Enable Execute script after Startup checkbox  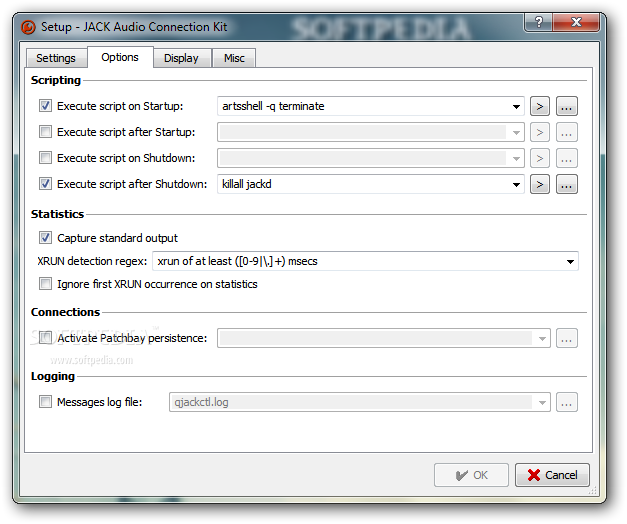point(45,132)
